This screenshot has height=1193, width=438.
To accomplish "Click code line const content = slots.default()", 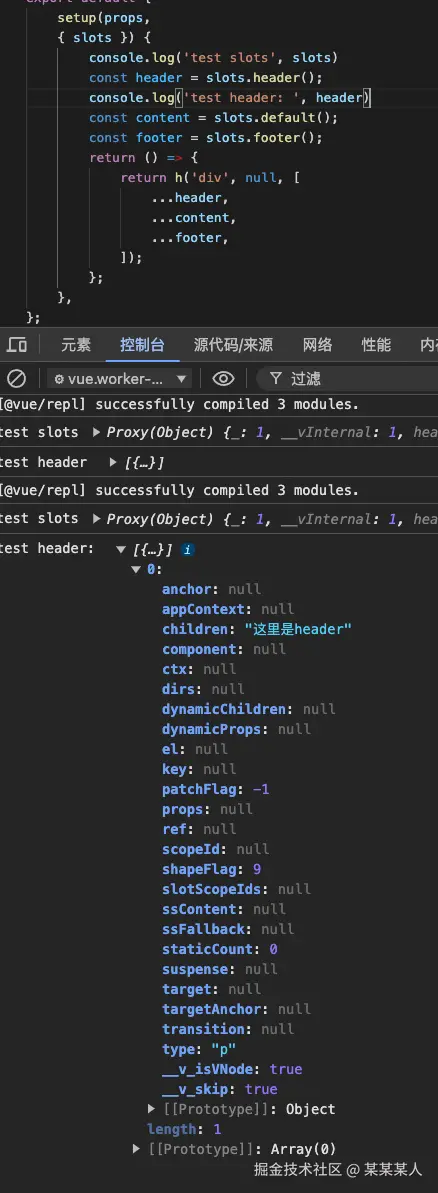I will (x=214, y=117).
